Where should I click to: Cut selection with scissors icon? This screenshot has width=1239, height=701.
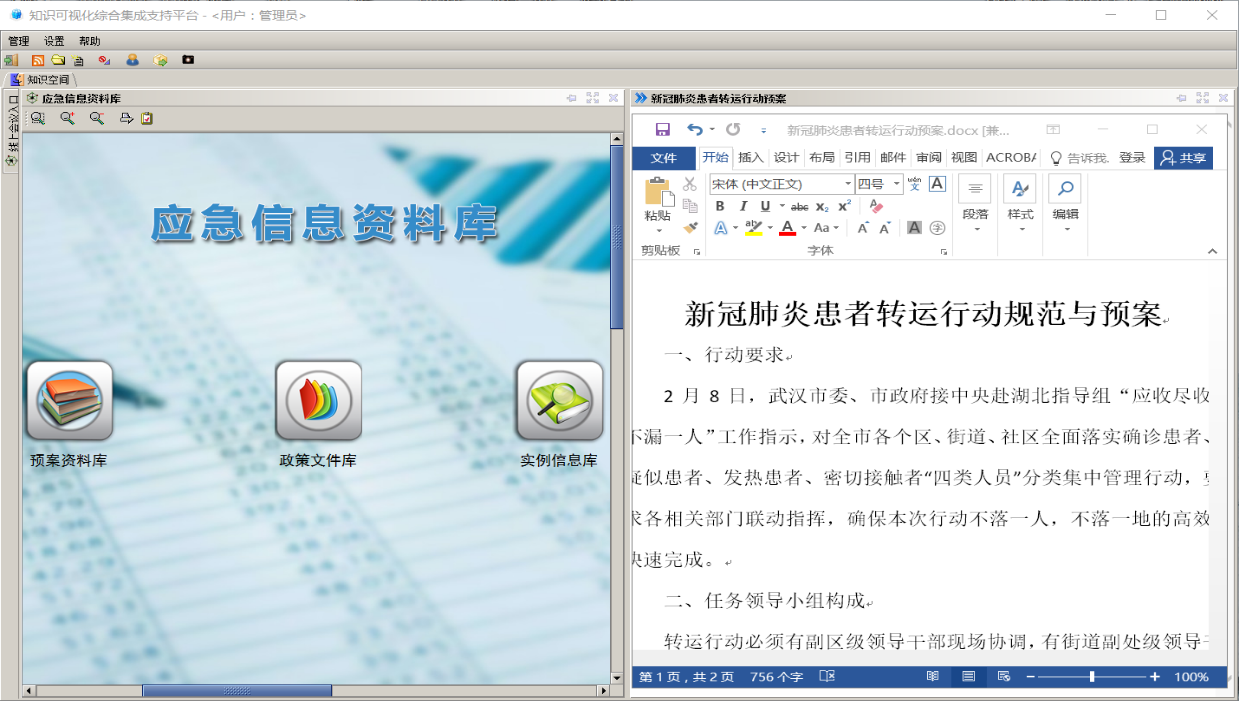[689, 184]
